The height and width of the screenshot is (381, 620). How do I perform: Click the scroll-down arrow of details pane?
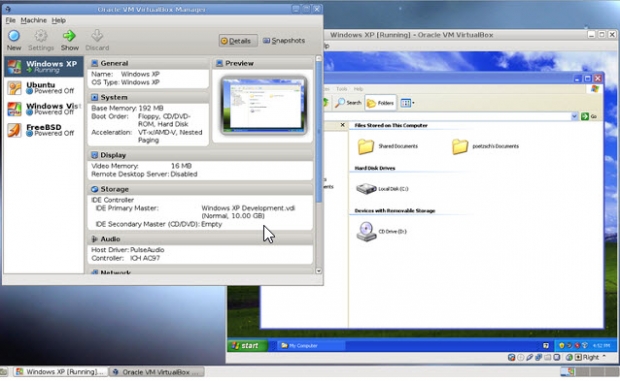pos(319,271)
